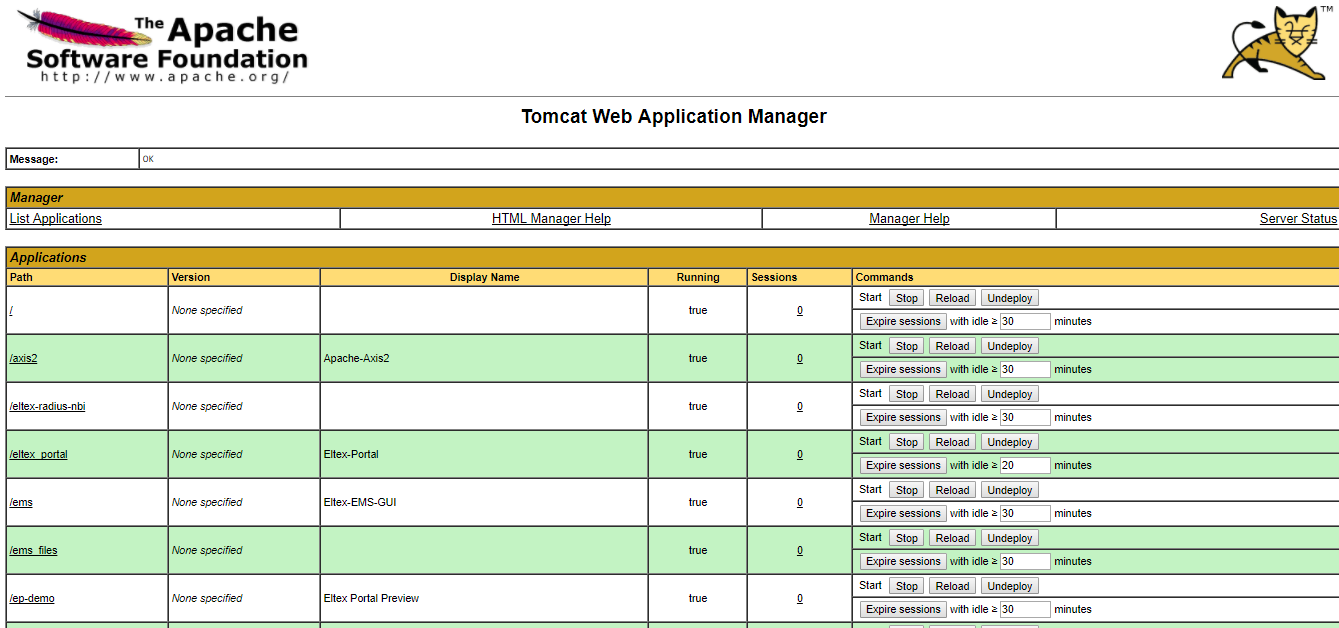1339x628 pixels.
Task: Expire sessions for /ems_files application
Action: pyautogui.click(x=903, y=561)
